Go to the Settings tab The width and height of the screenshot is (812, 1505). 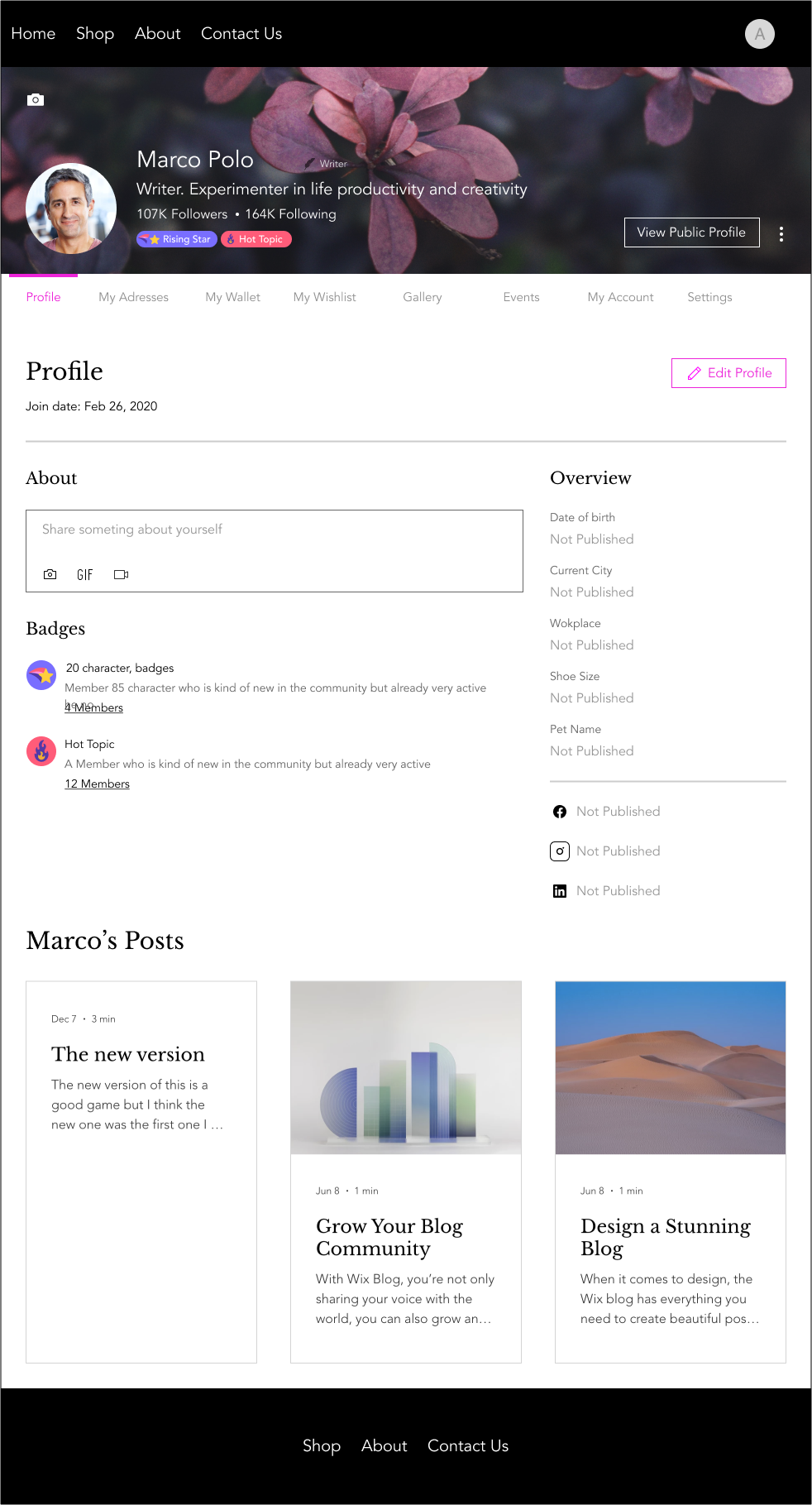[709, 297]
